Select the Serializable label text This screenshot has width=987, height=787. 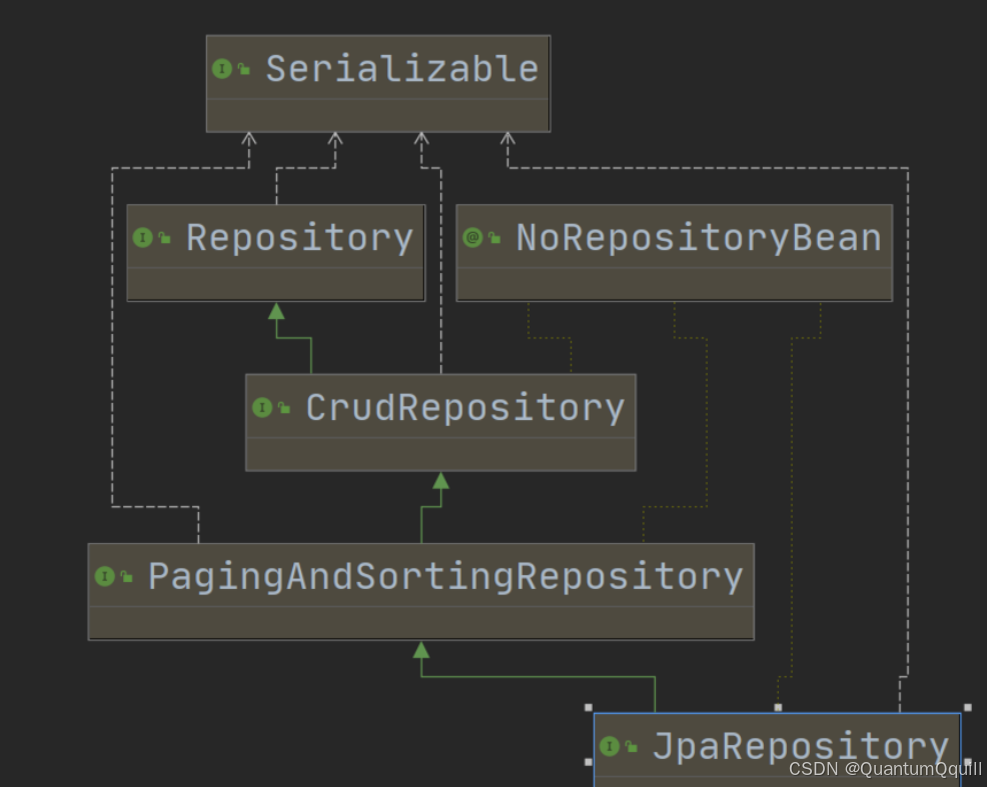click(x=402, y=69)
